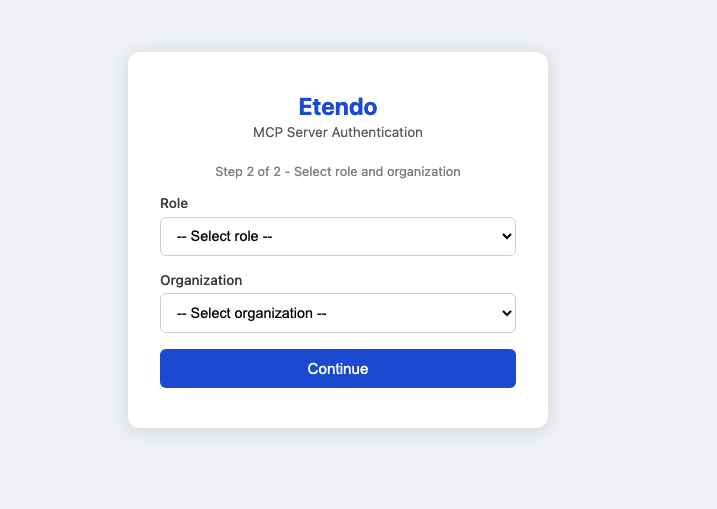Click the Etendo heading
This screenshot has width=717, height=509.
[338, 107]
